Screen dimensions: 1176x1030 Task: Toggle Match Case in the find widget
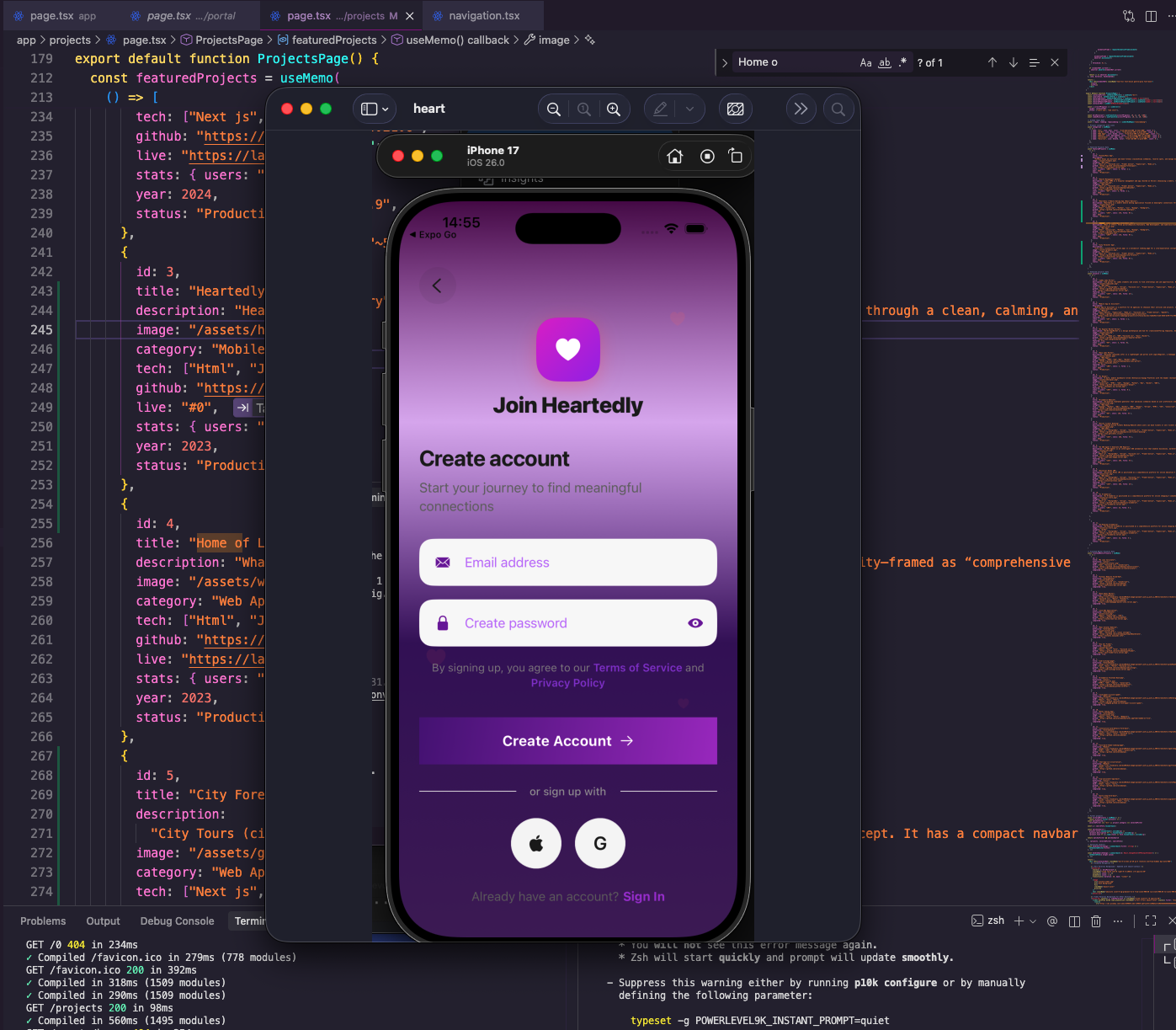[865, 61]
